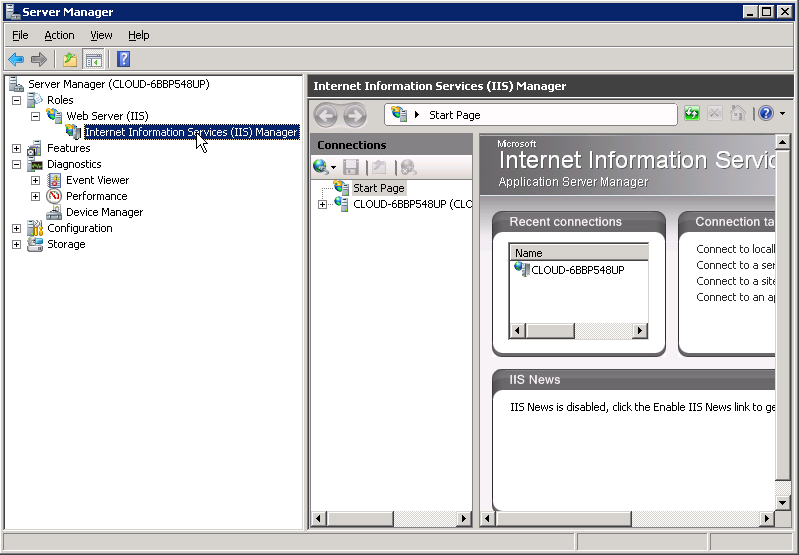
Task: Expand the Event Viewer node
Action: click(35, 180)
